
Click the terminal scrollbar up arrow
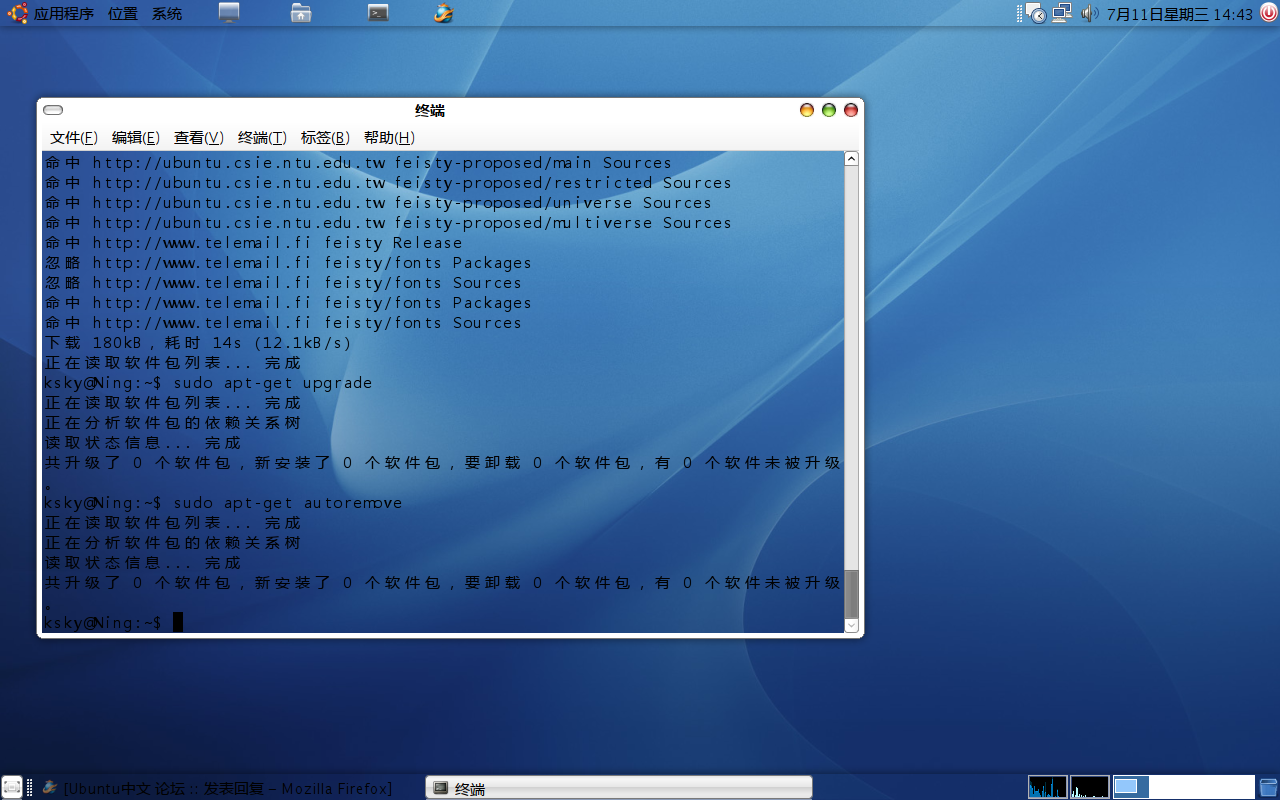(x=851, y=159)
